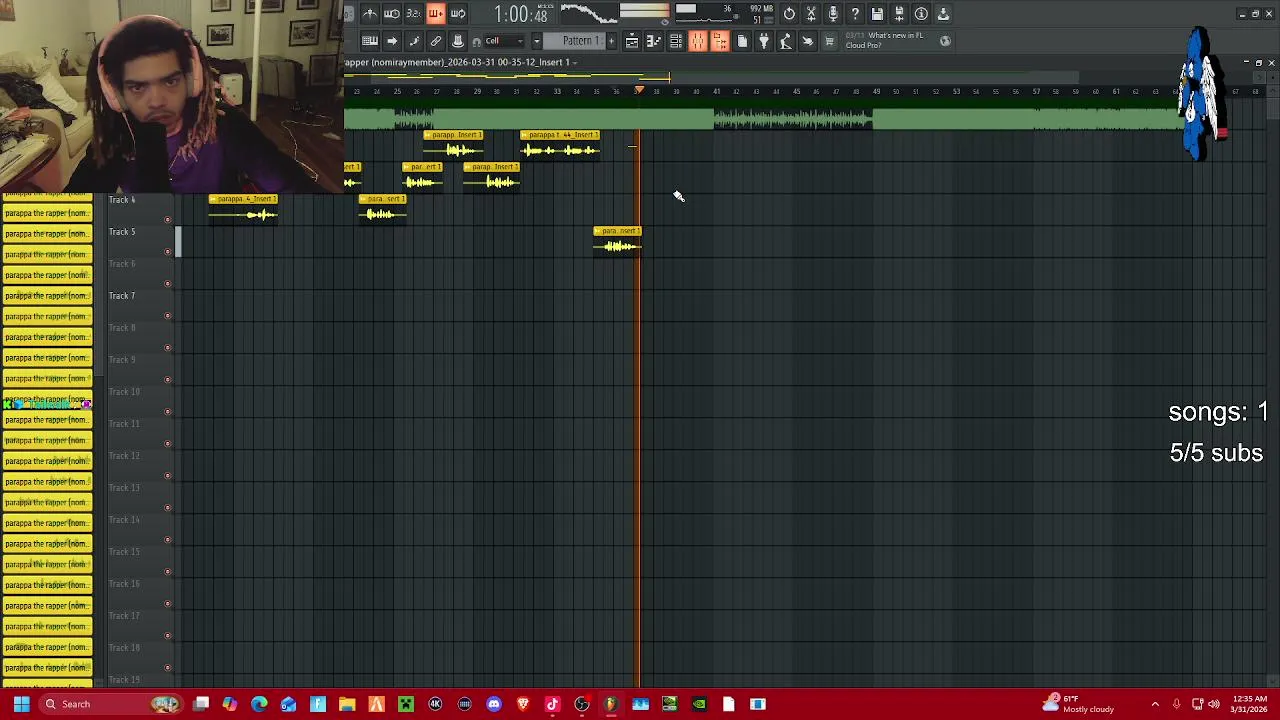Screen dimensions: 1280x720
Task: Open the Cell snap dropdown
Action: [x=503, y=41]
